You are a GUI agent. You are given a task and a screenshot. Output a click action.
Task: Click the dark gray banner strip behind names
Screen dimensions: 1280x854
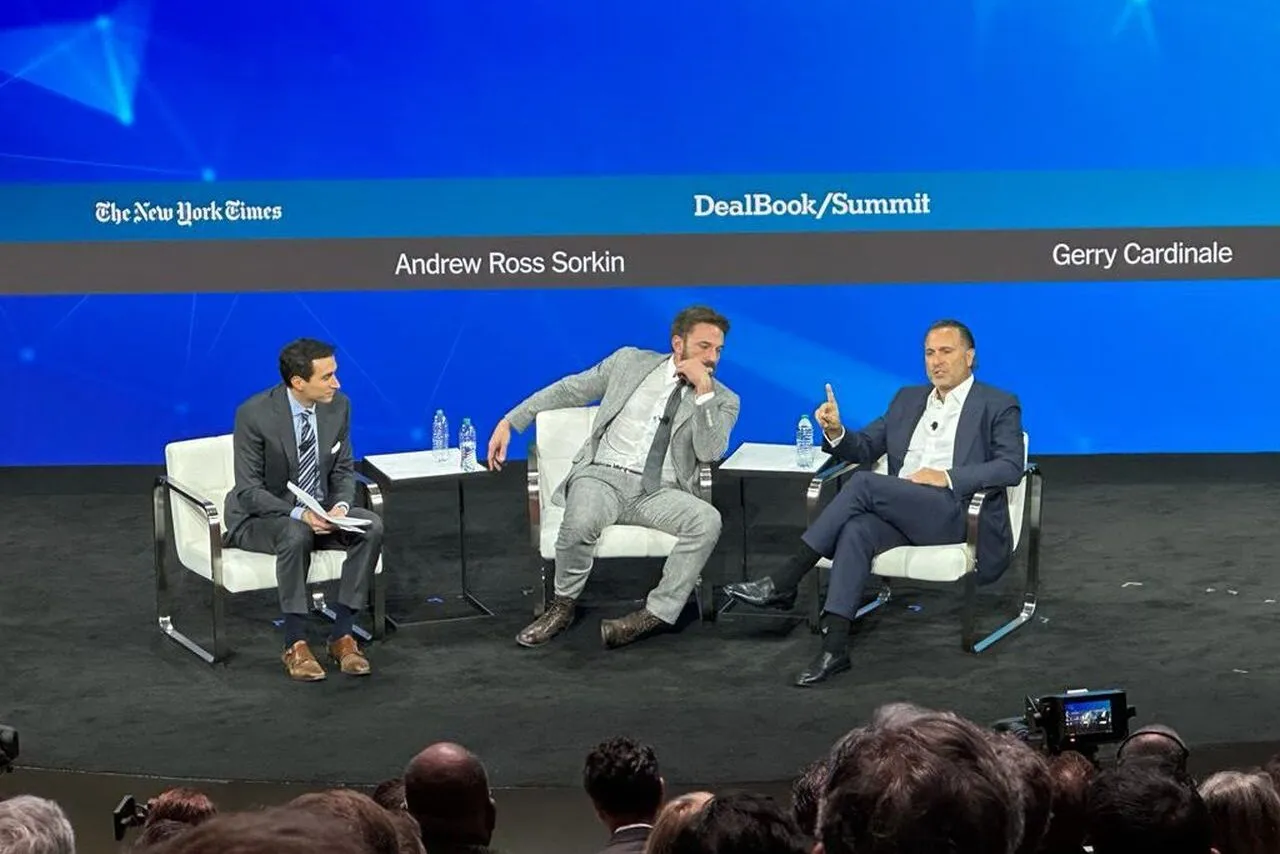coord(640,262)
